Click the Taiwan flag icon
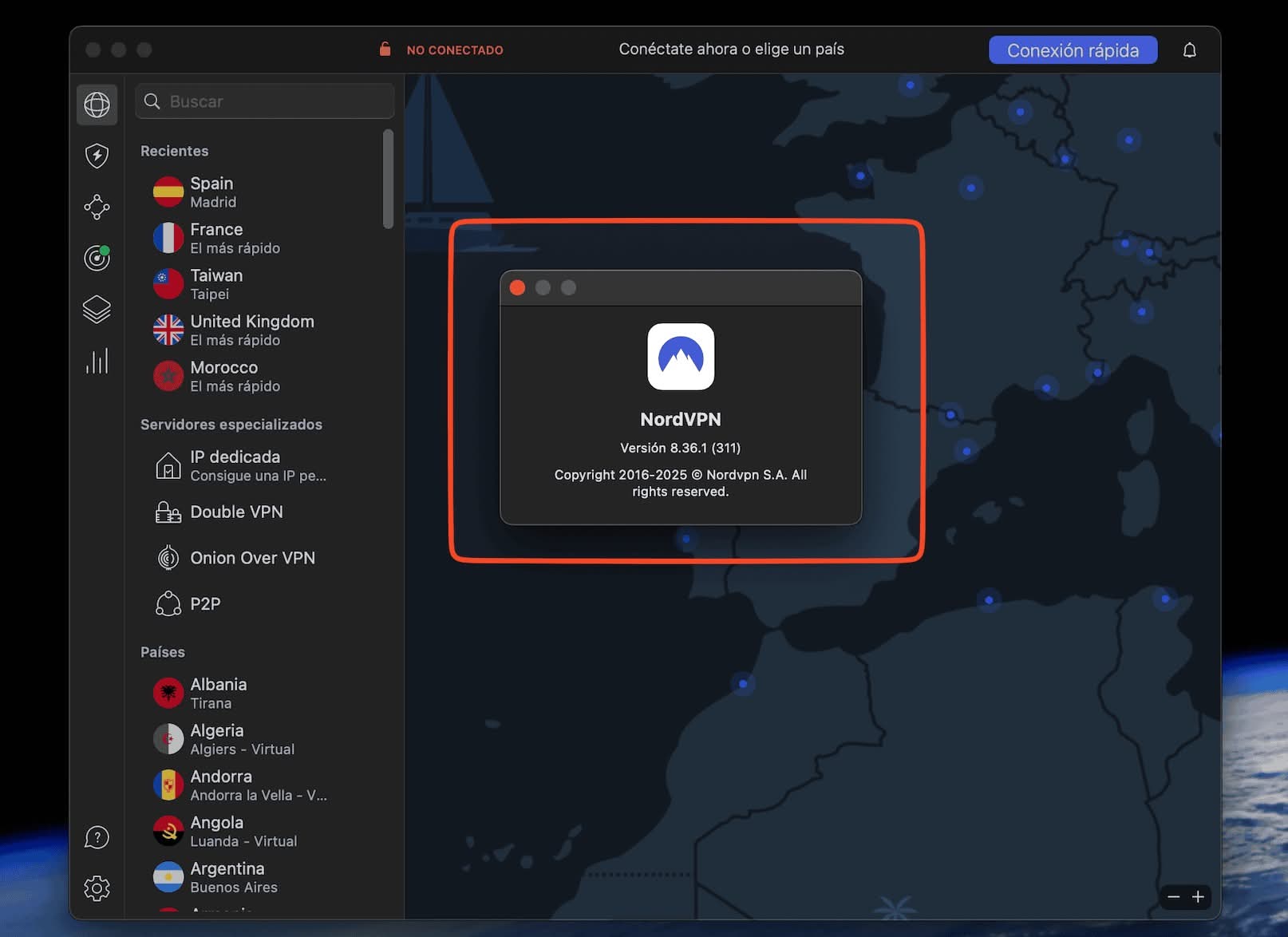The height and width of the screenshot is (937, 1288). 168,284
